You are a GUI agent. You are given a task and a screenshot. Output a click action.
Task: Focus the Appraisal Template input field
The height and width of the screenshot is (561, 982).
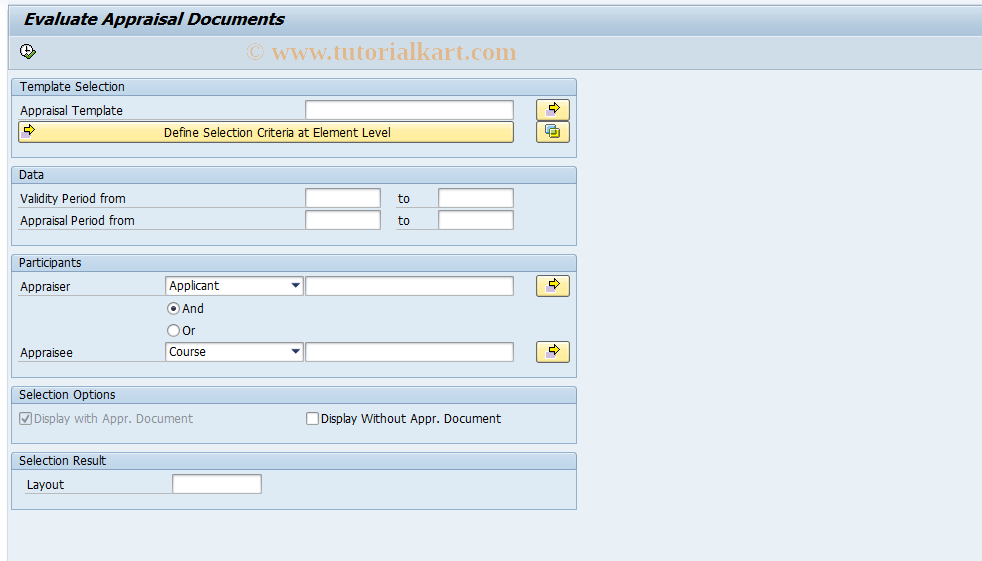click(x=410, y=110)
